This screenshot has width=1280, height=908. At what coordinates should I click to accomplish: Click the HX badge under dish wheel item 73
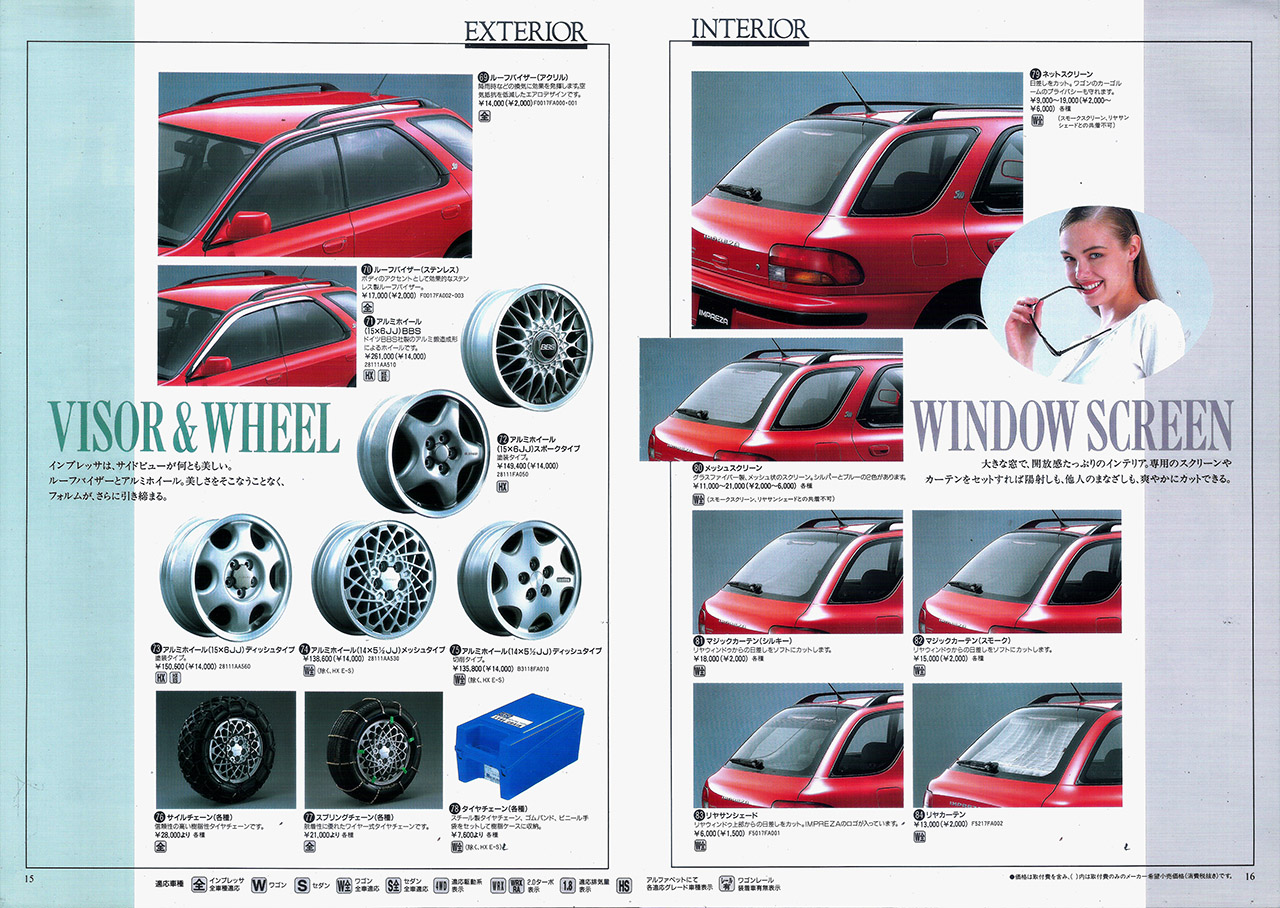pyautogui.click(x=161, y=677)
